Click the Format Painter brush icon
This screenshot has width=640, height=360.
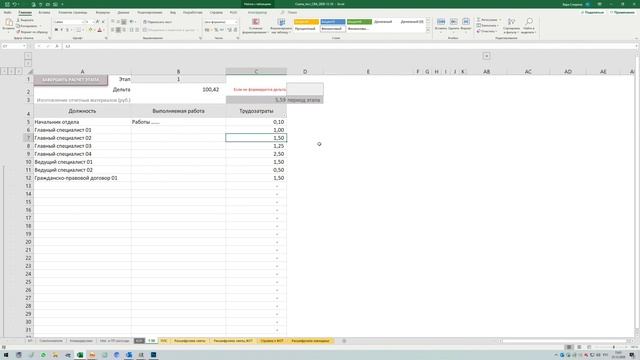(18, 31)
